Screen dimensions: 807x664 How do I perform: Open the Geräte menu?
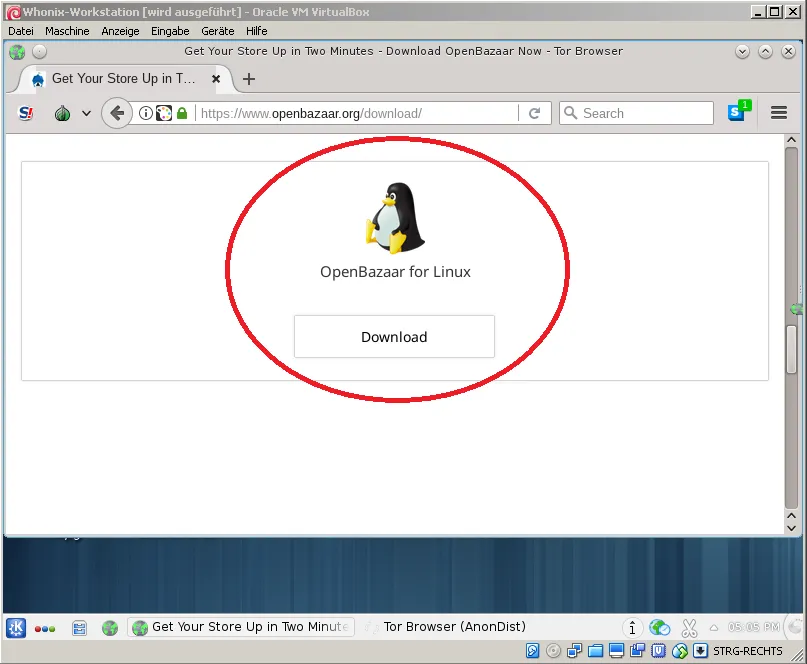coord(218,31)
